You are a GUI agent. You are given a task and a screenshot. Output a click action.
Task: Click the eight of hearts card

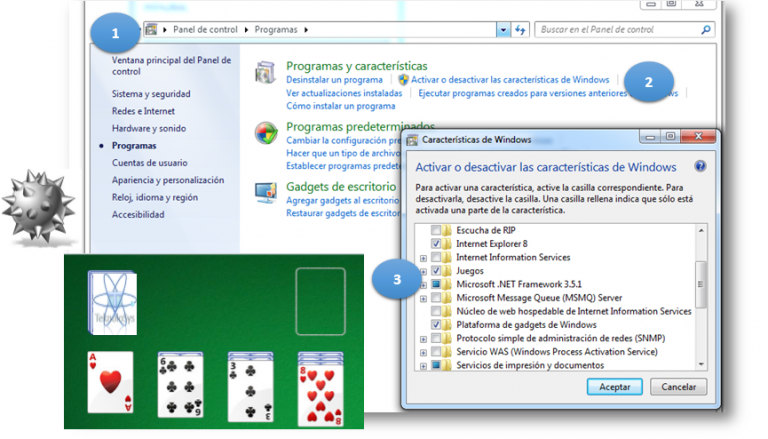[x=321, y=389]
